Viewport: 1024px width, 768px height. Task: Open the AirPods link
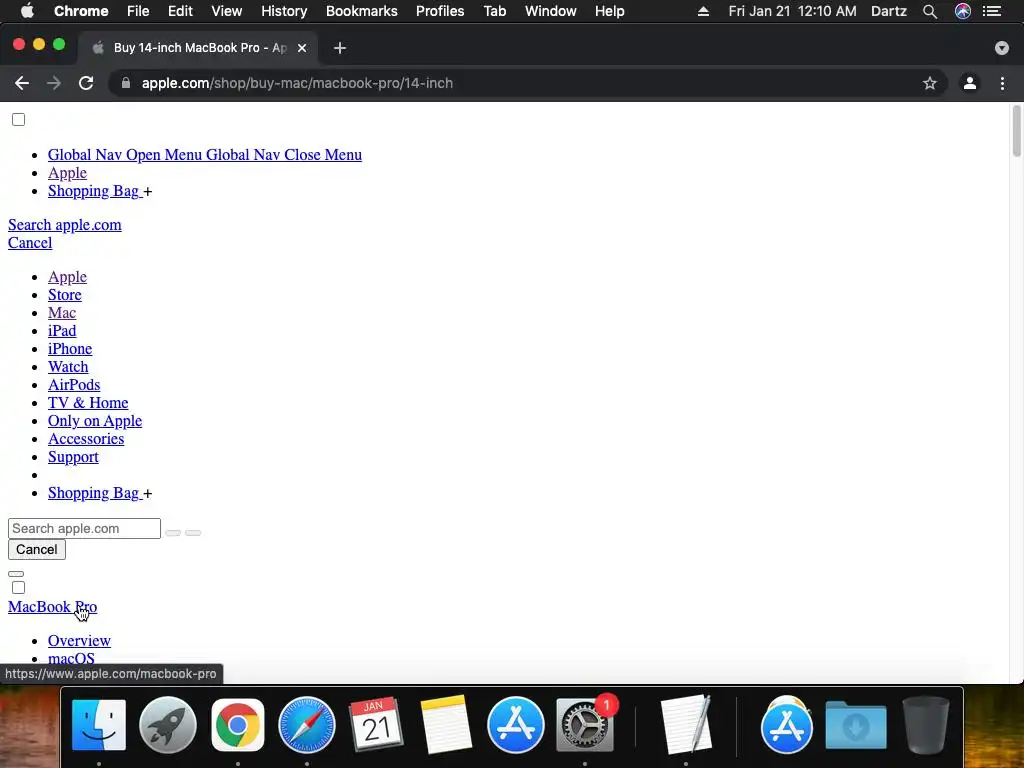[x=74, y=385]
